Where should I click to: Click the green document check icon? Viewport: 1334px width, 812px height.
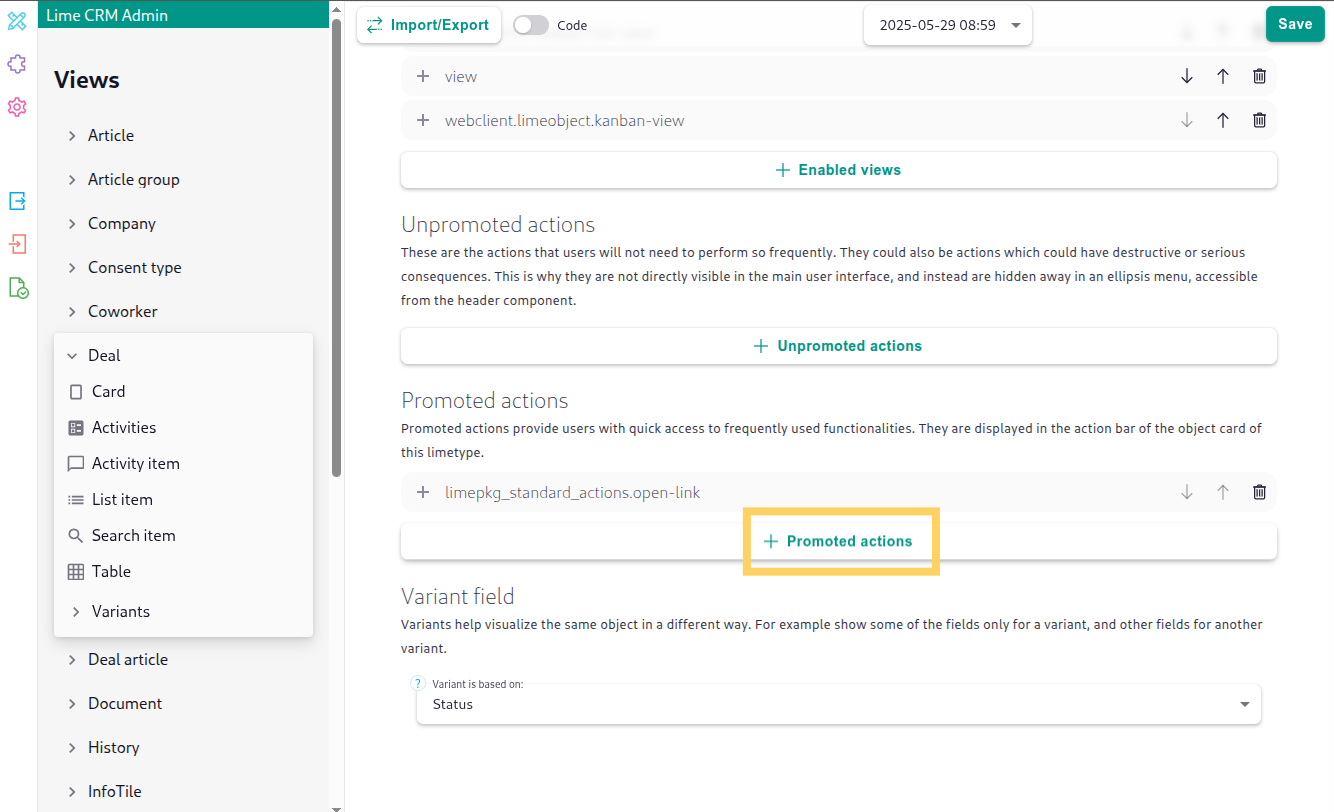[x=17, y=288]
